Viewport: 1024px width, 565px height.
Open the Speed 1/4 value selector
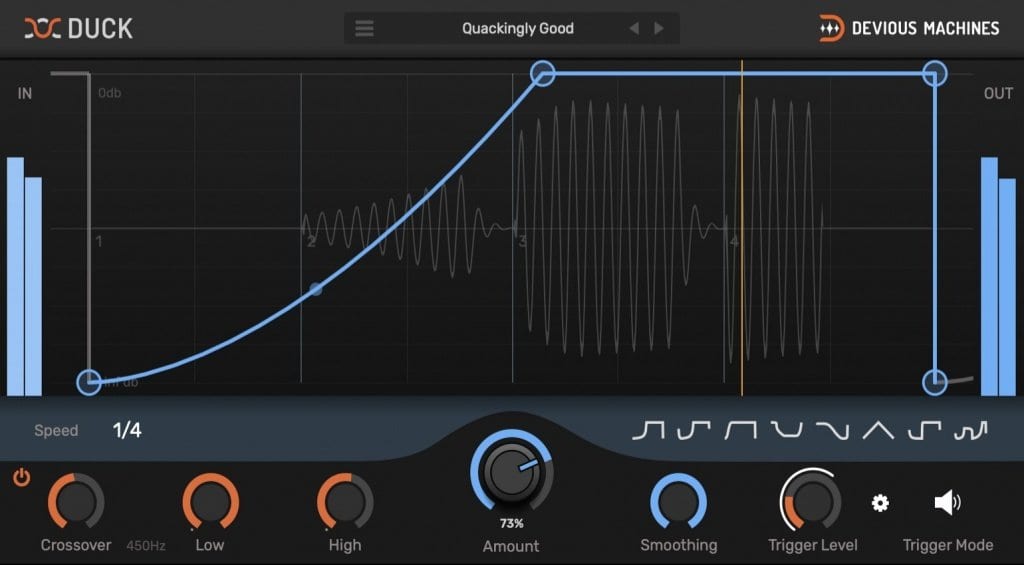pyautogui.click(x=127, y=430)
